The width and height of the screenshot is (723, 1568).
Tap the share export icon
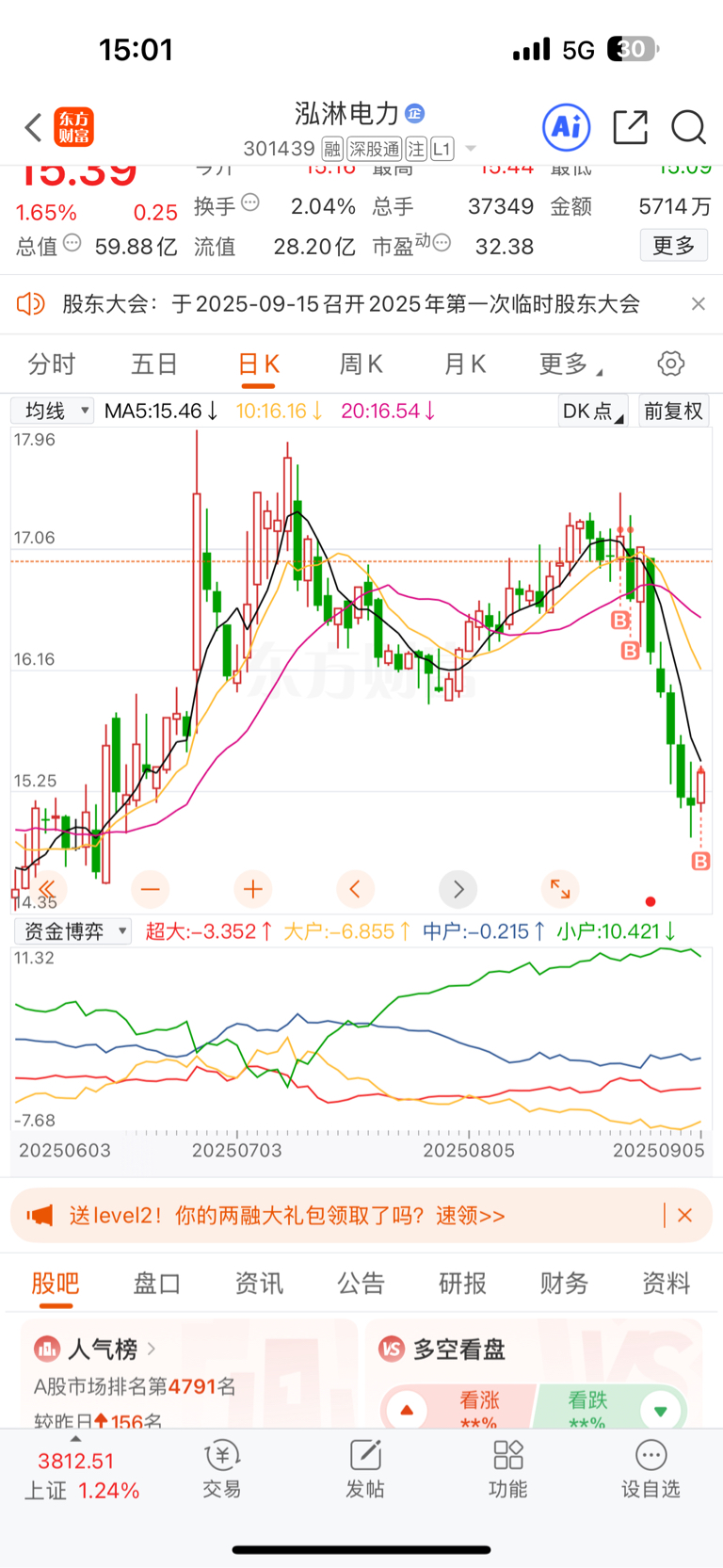(630, 127)
